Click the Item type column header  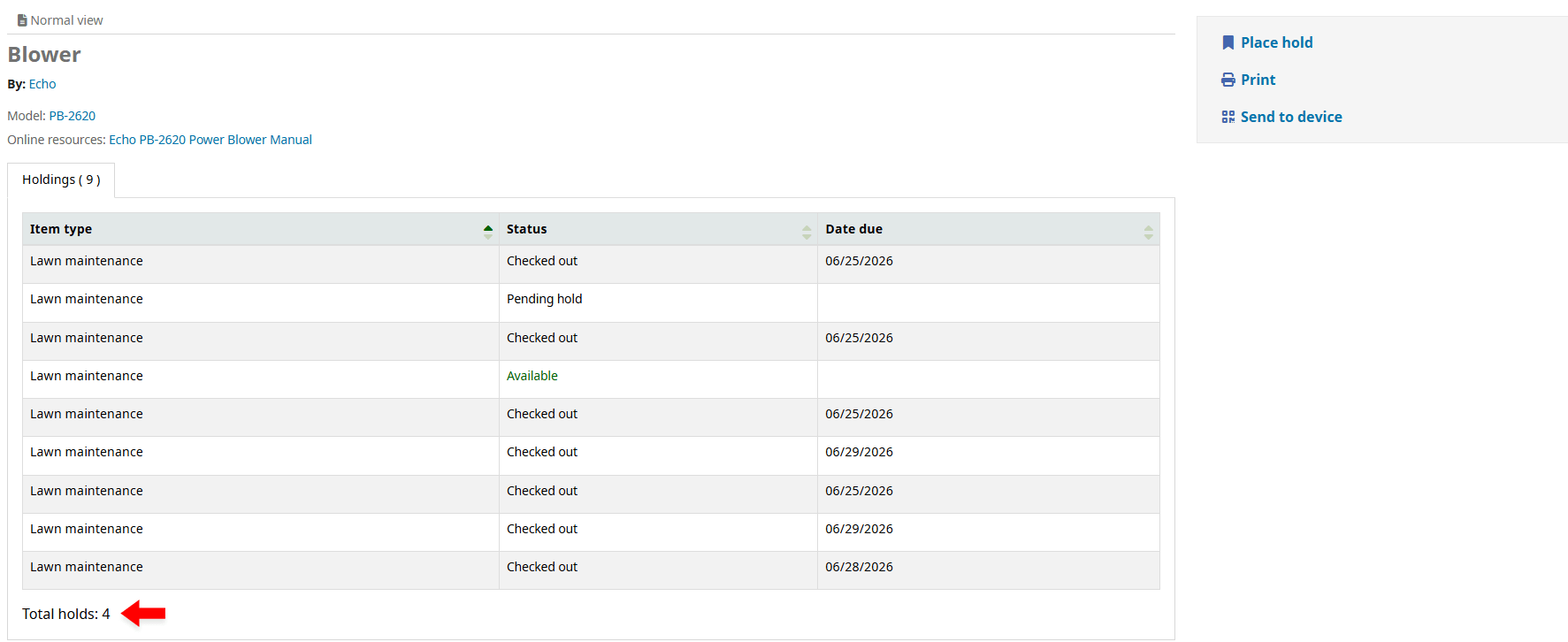coord(261,229)
